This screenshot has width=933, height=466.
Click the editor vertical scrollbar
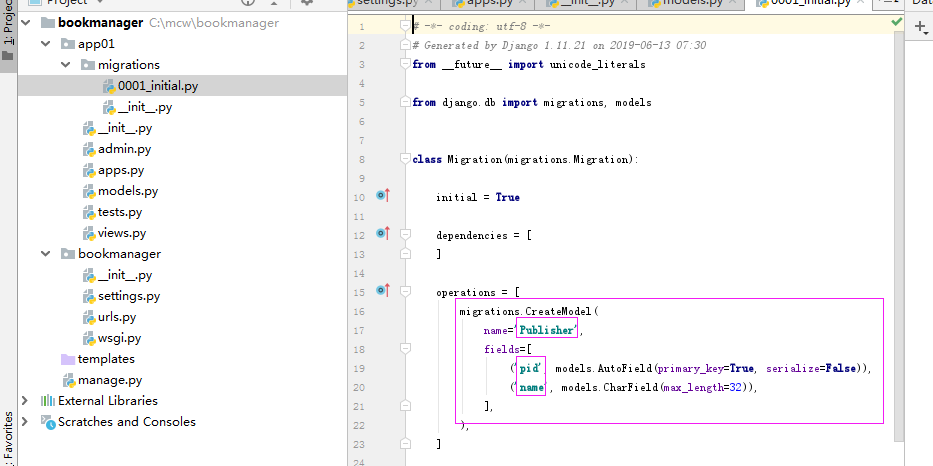tap(899, 238)
